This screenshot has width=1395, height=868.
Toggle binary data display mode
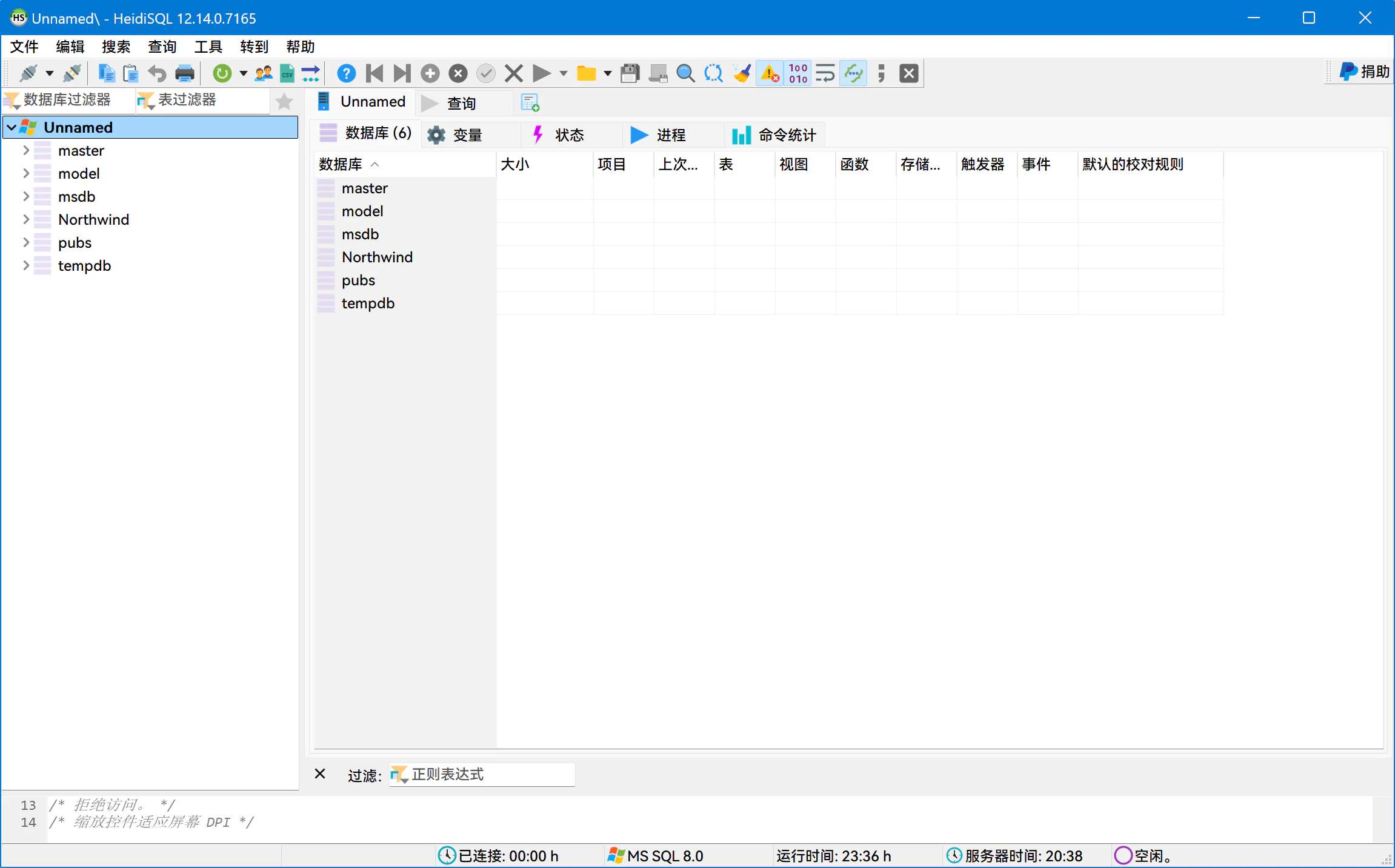pos(797,73)
